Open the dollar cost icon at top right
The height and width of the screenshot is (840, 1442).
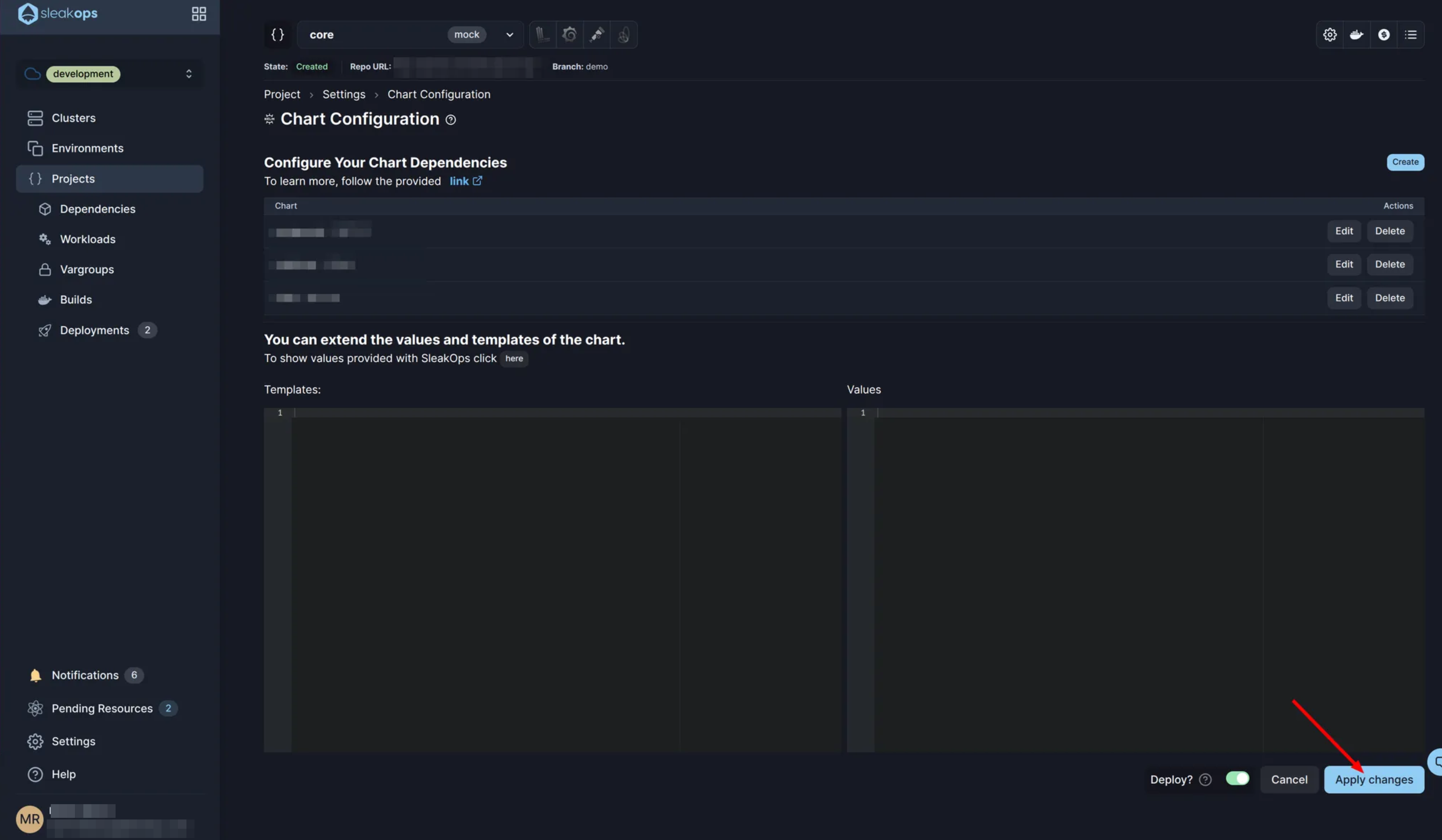click(1384, 34)
